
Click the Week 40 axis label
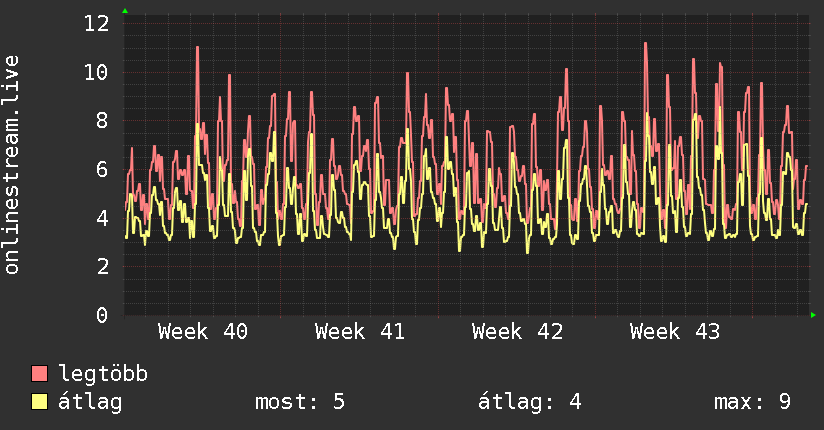coord(203,332)
